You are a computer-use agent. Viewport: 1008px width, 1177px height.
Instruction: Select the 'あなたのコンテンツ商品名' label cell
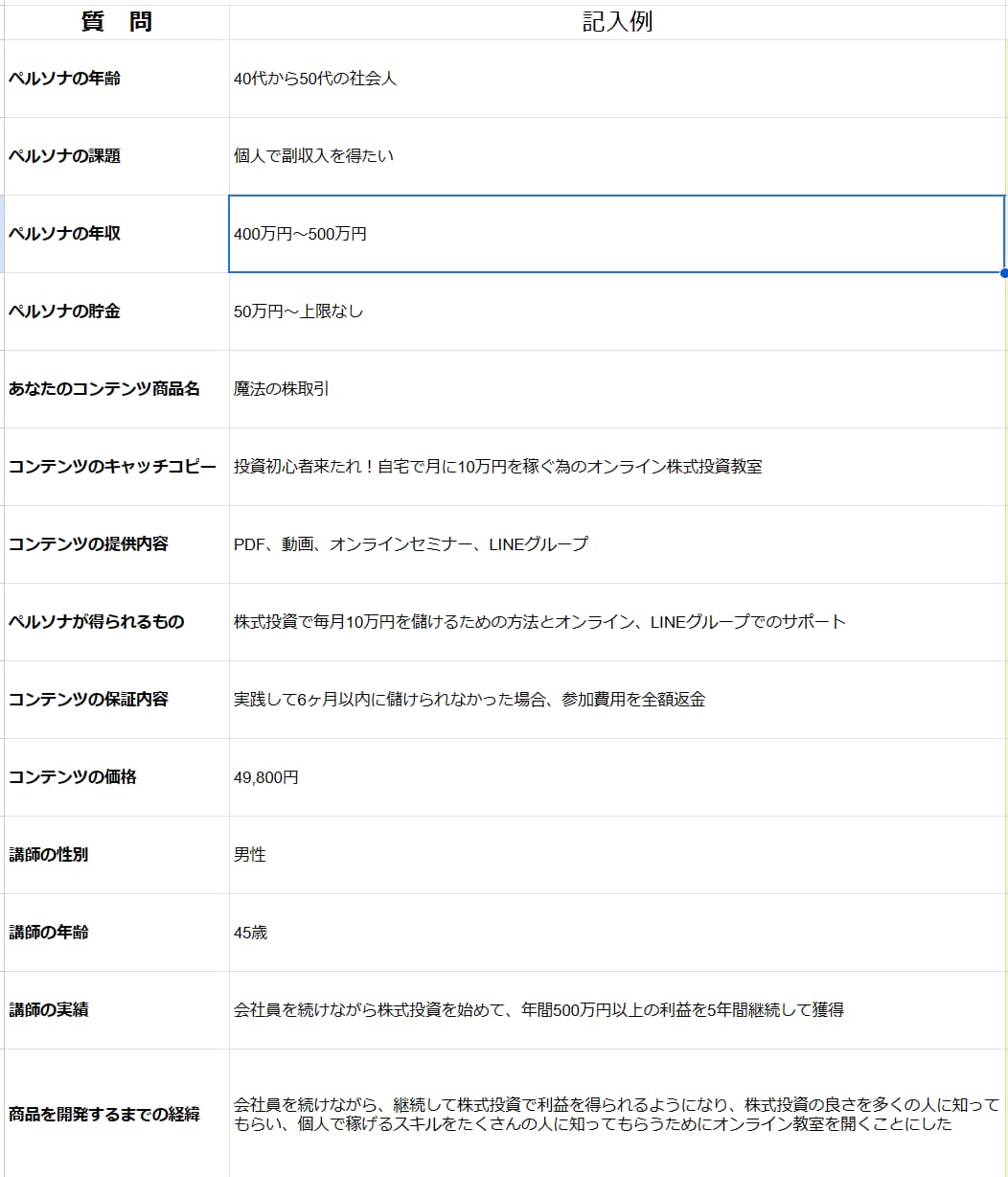click(x=117, y=389)
